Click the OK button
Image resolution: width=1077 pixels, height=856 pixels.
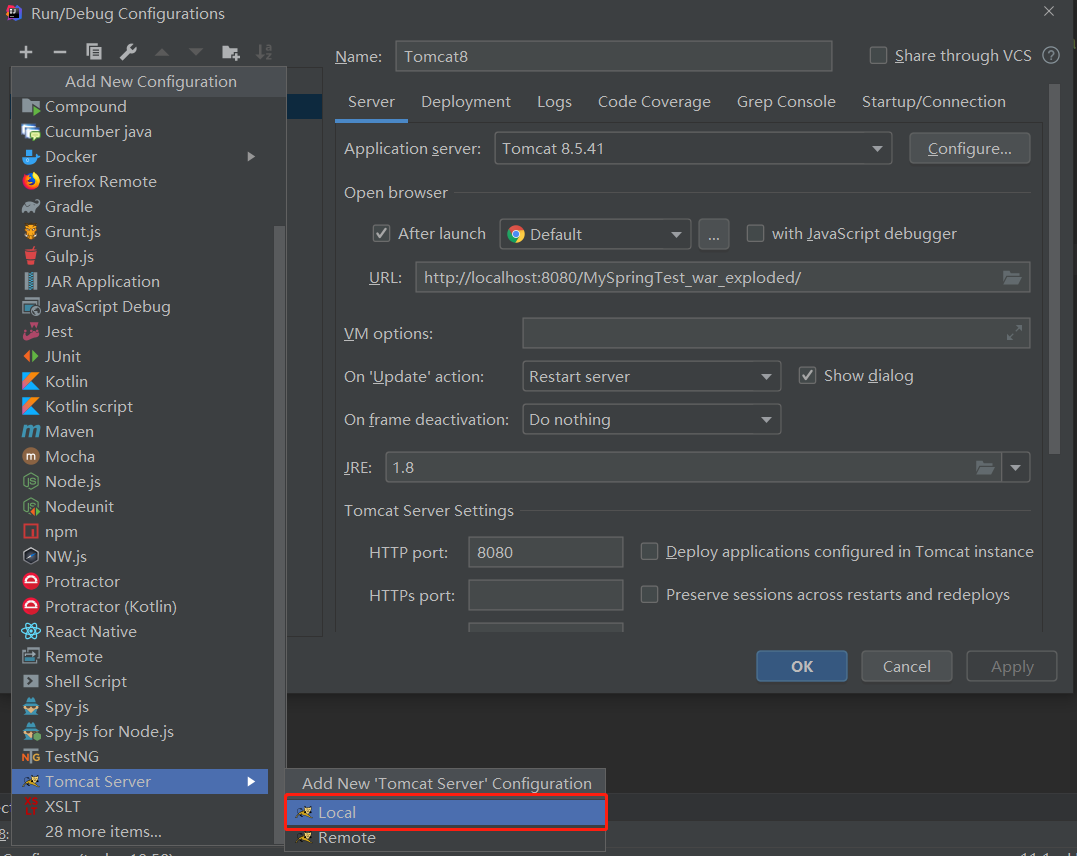click(802, 666)
